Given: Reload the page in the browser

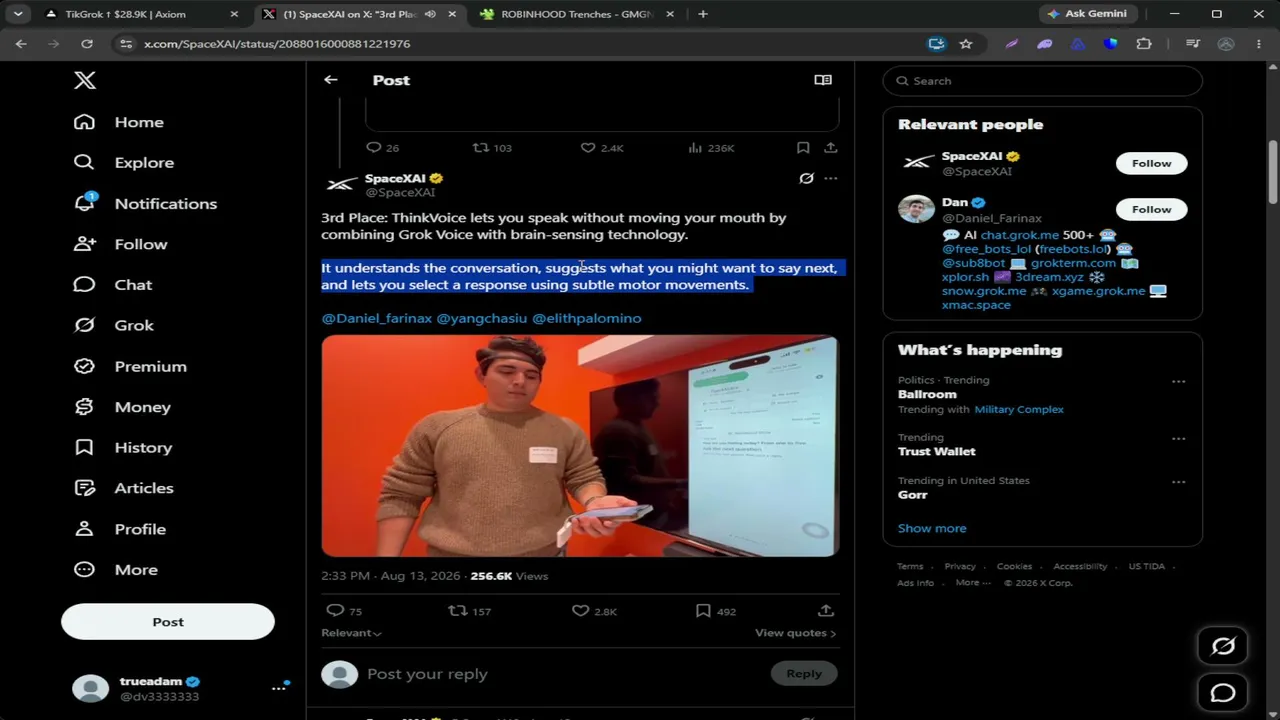Looking at the screenshot, I should click(x=87, y=44).
